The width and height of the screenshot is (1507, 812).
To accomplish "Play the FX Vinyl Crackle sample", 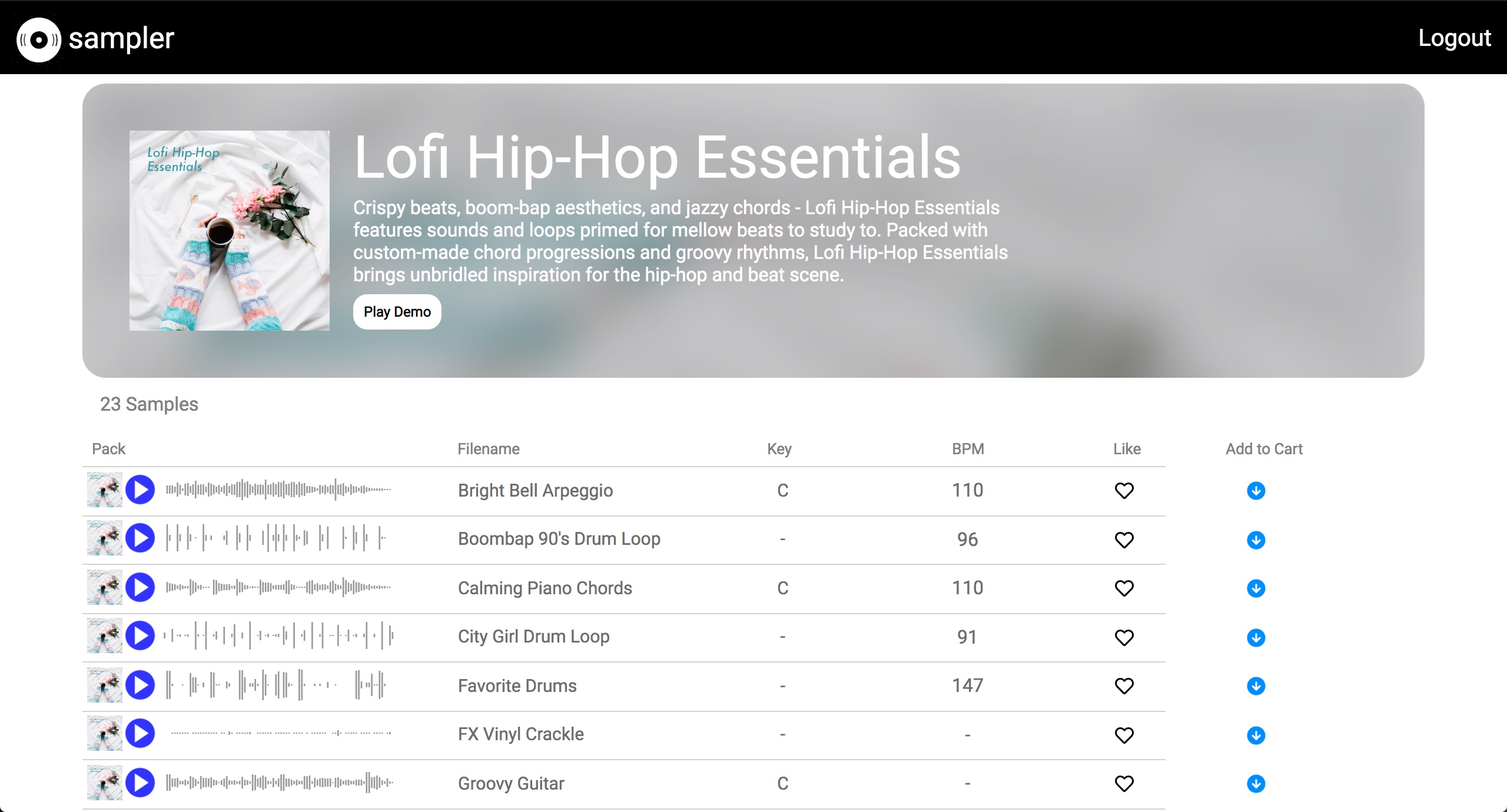I will [x=140, y=733].
